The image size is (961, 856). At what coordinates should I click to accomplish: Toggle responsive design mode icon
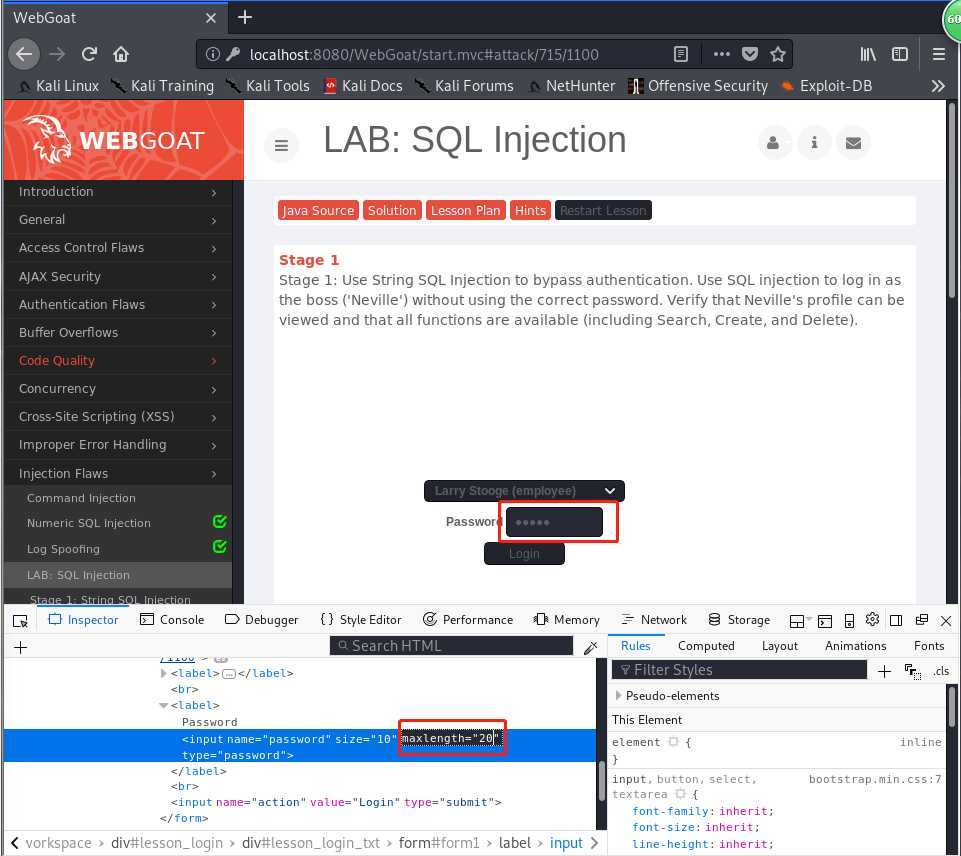(x=849, y=621)
